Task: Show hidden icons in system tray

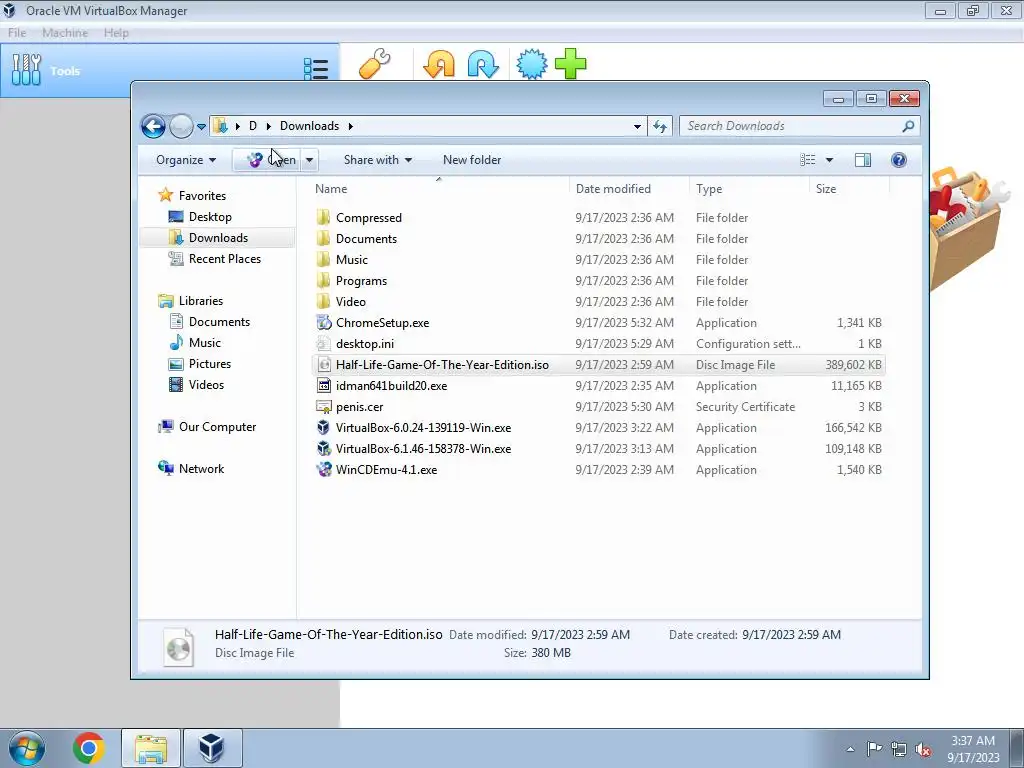Action: point(850,749)
